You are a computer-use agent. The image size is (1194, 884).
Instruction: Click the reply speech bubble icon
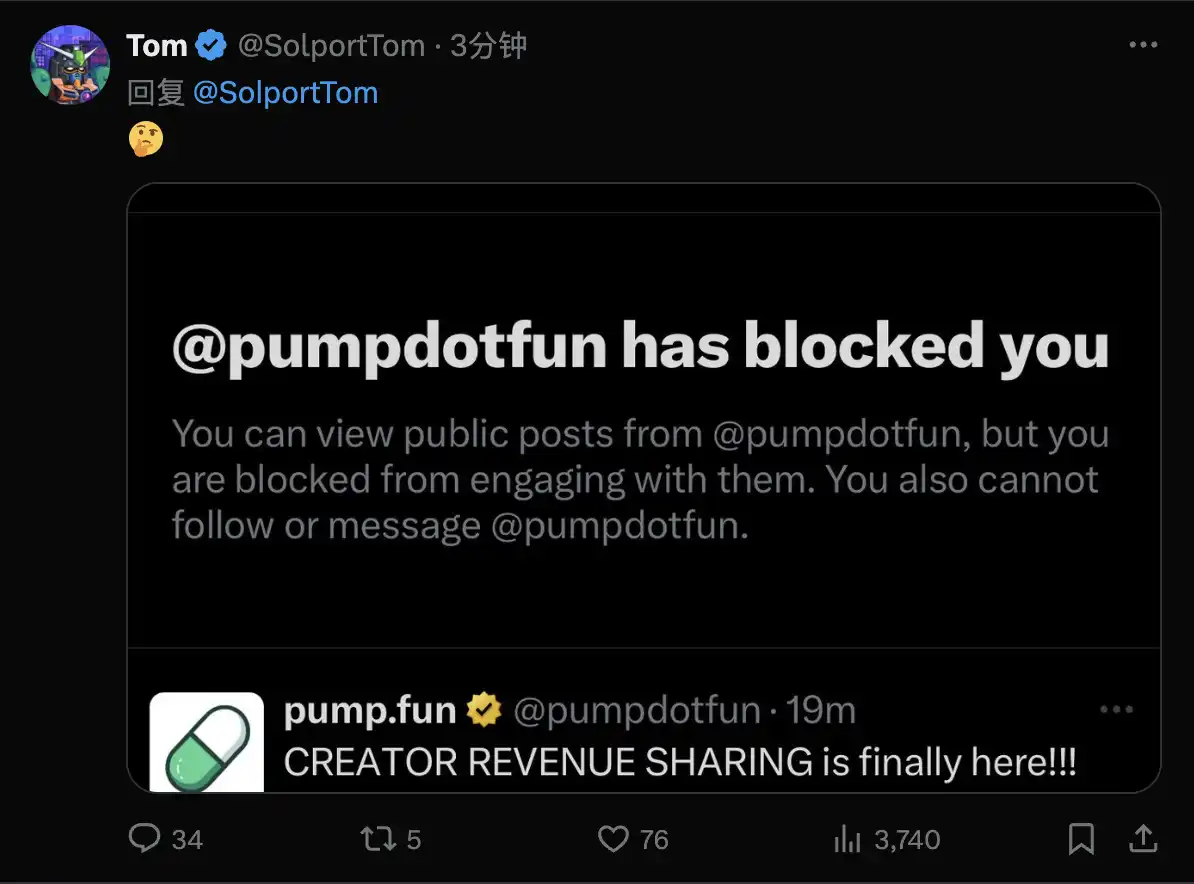click(x=145, y=838)
